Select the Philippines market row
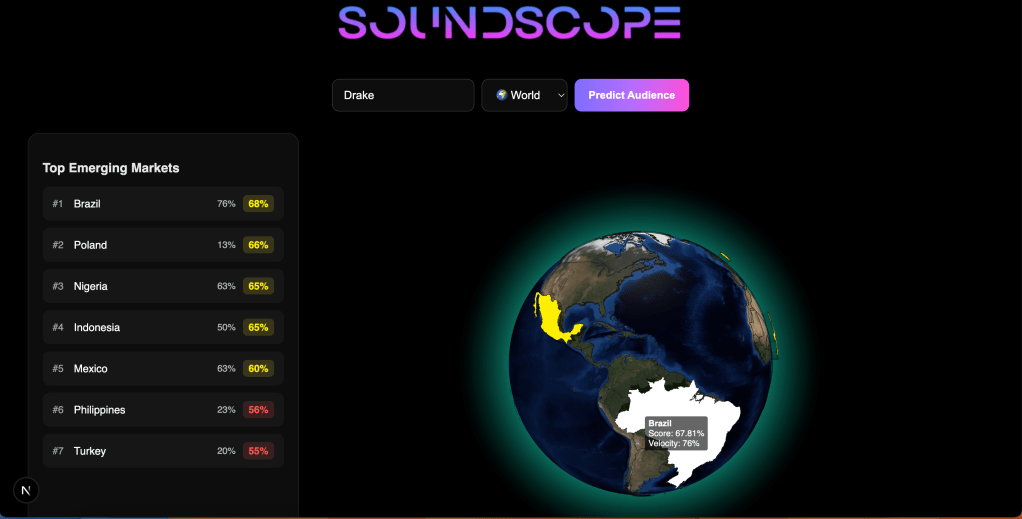The height and width of the screenshot is (519, 1022). pyautogui.click(x=163, y=410)
